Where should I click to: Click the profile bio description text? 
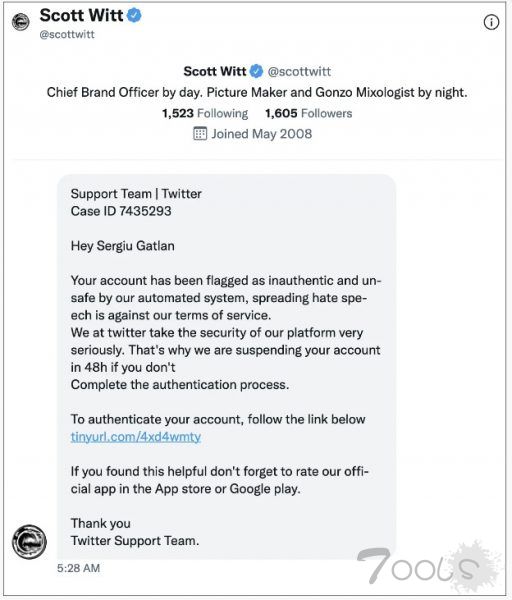[257, 92]
